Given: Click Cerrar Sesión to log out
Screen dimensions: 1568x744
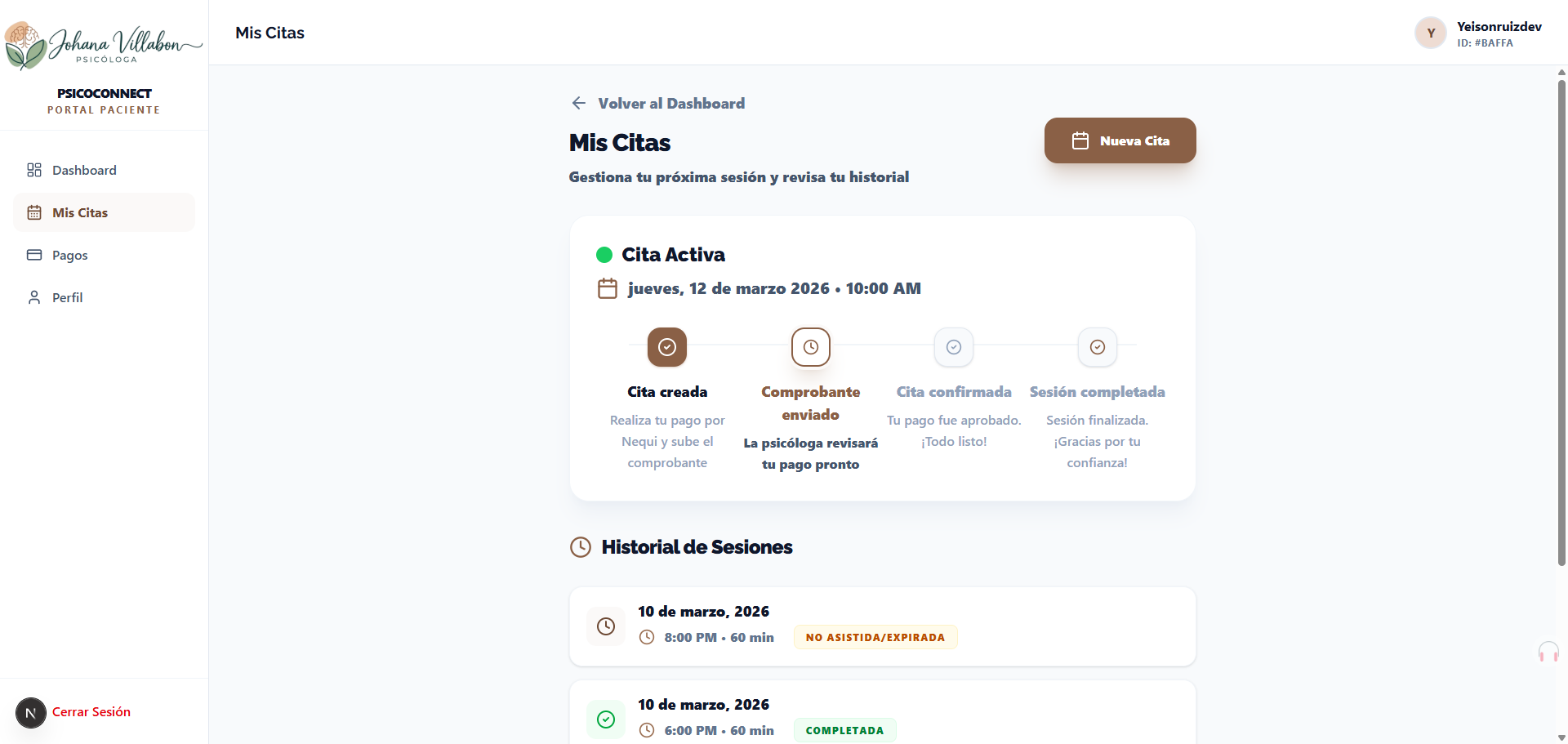Looking at the screenshot, I should pyautogui.click(x=91, y=712).
